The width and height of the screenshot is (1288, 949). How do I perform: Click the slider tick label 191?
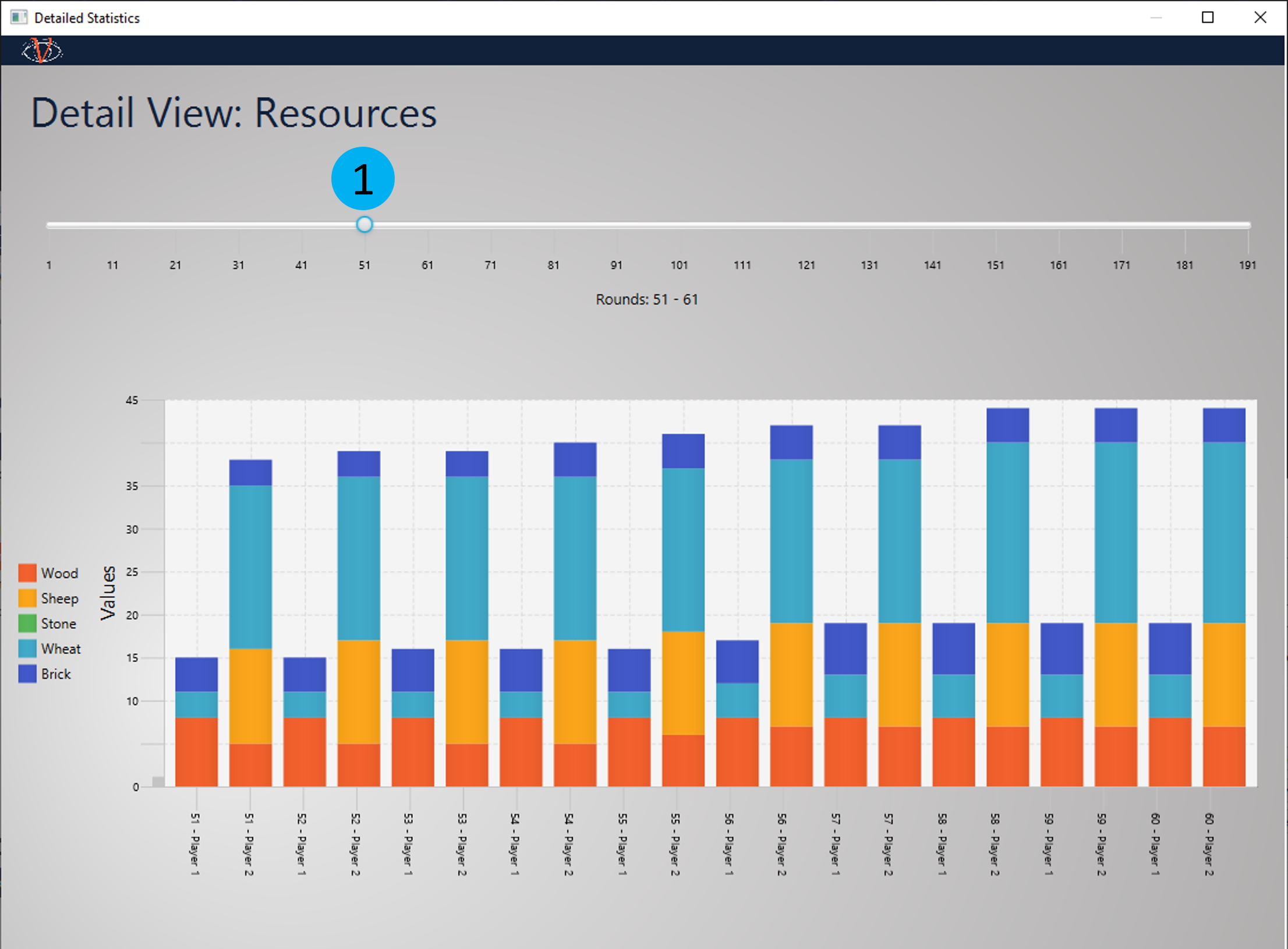1247,265
